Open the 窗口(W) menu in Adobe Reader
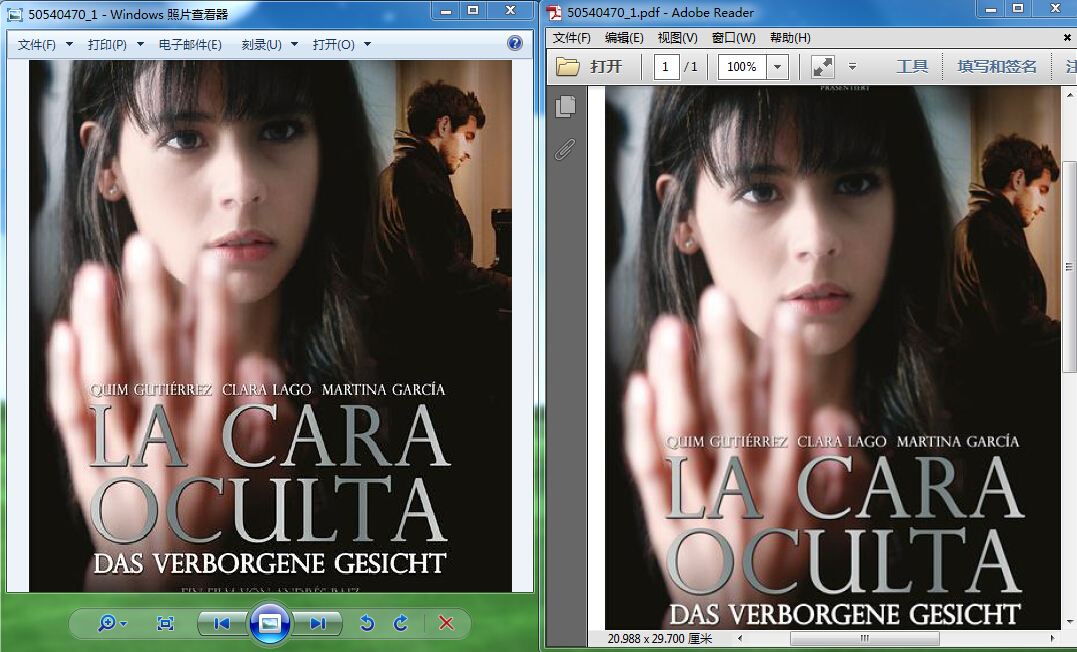Screen dimensions: 1077x652 (x=734, y=38)
